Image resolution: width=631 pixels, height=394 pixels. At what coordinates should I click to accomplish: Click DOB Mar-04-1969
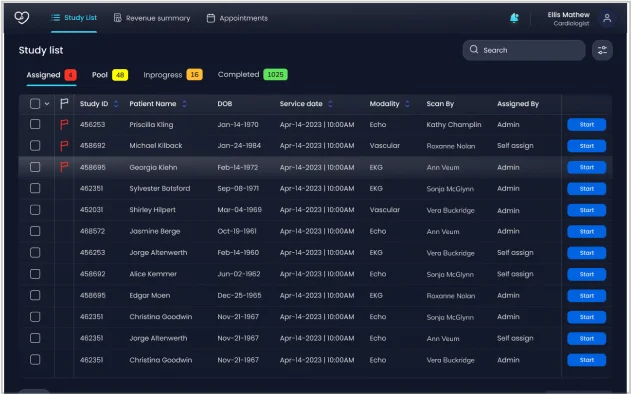239,210
